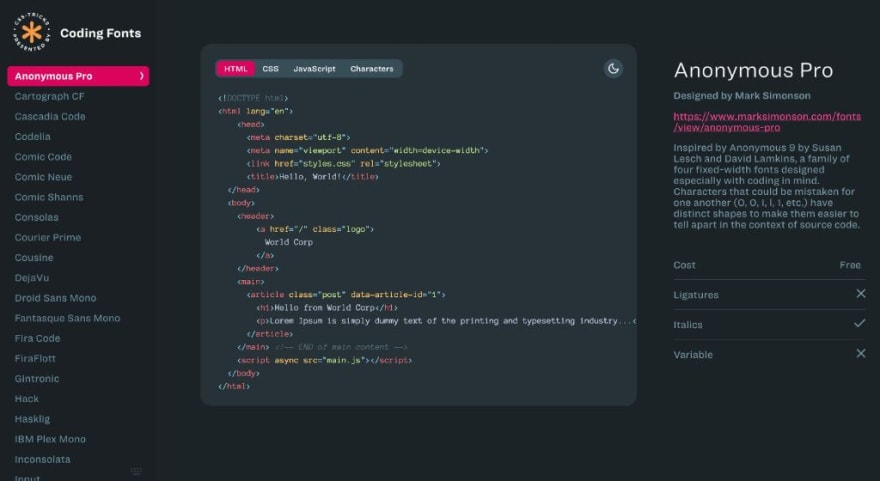Click the script async src code line
This screenshot has height=481, width=880.
[324, 360]
